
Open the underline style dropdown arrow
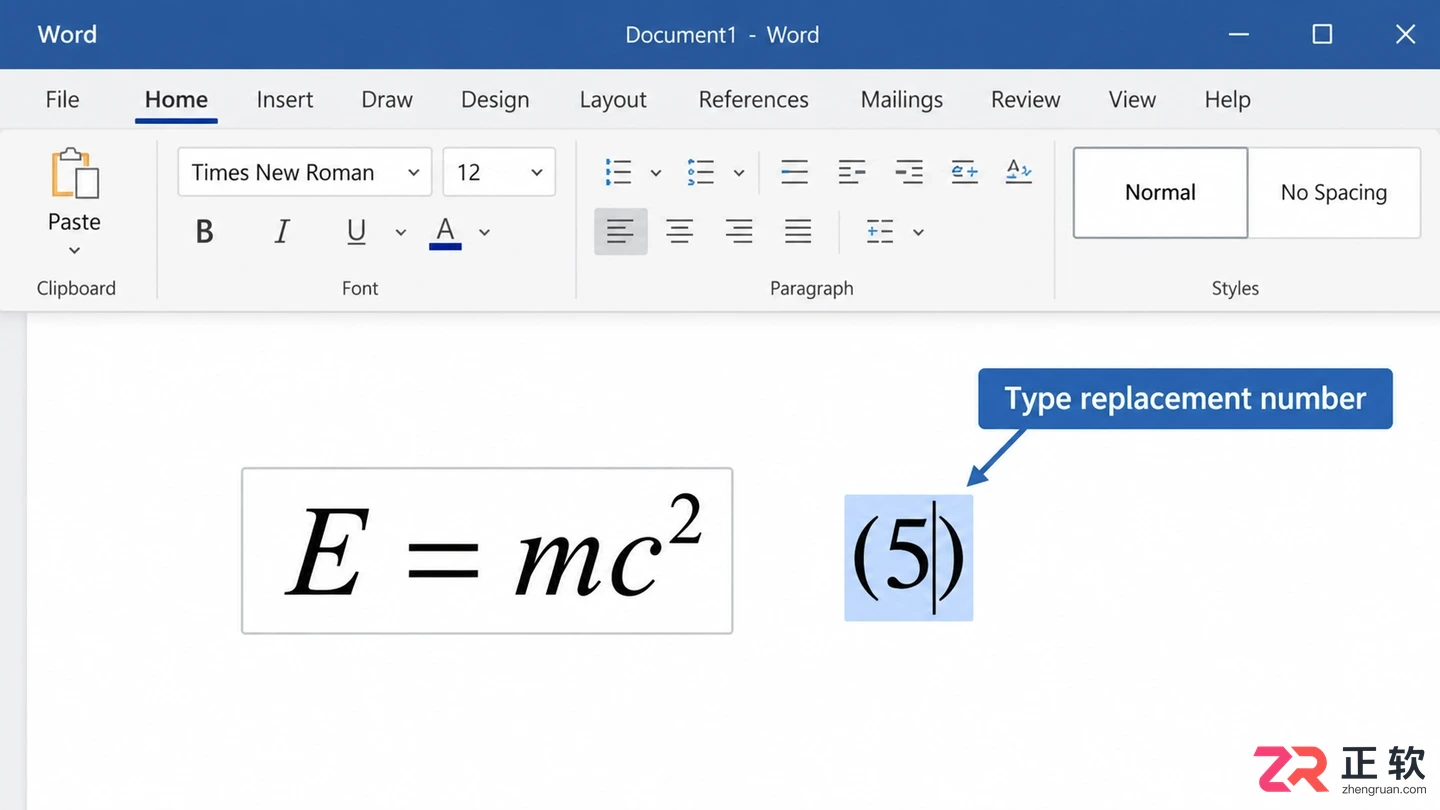point(400,232)
